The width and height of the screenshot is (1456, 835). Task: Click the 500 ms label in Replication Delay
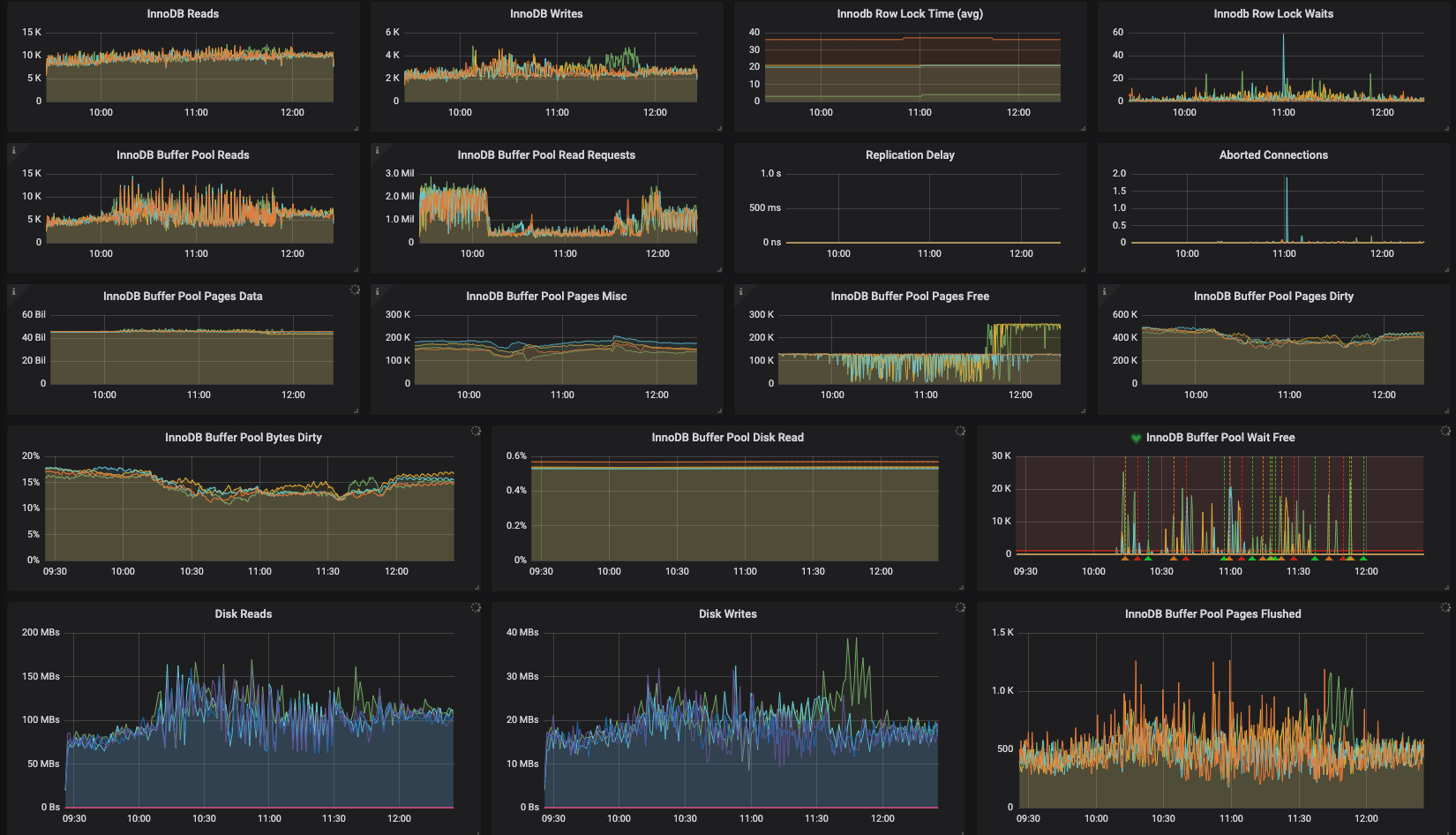[765, 208]
